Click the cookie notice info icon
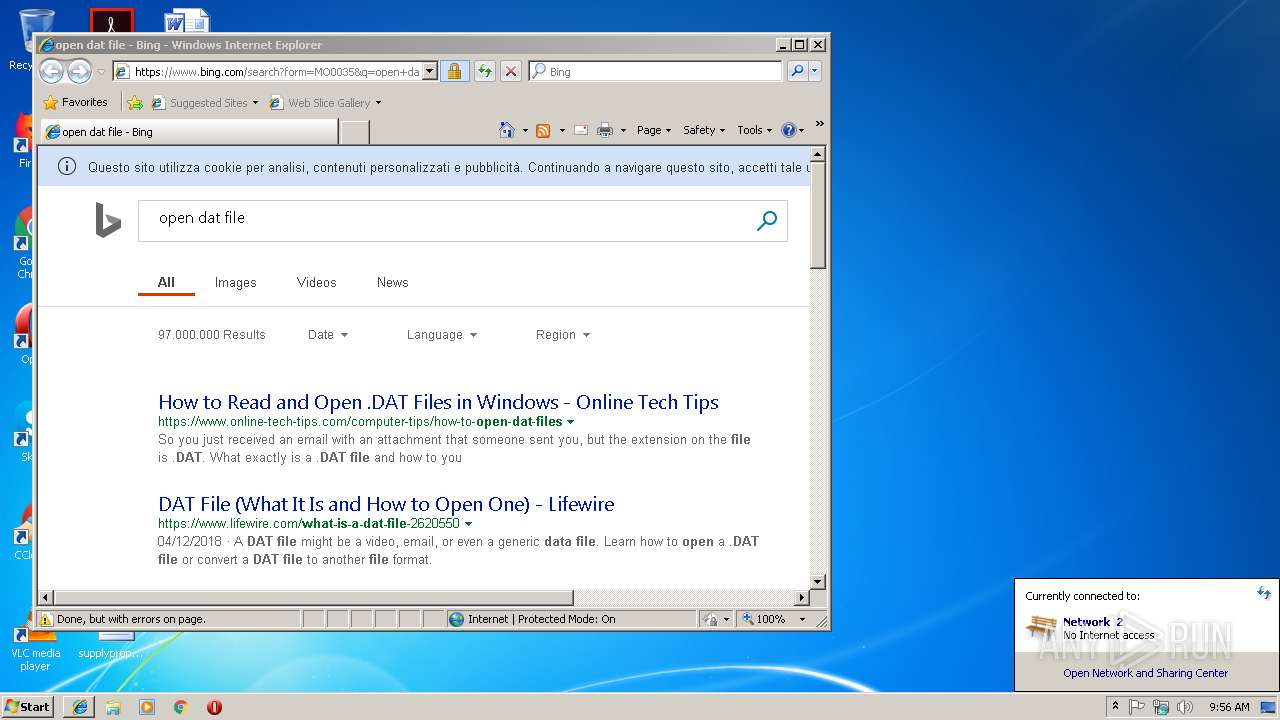This screenshot has height=720, width=1280. click(x=67, y=167)
